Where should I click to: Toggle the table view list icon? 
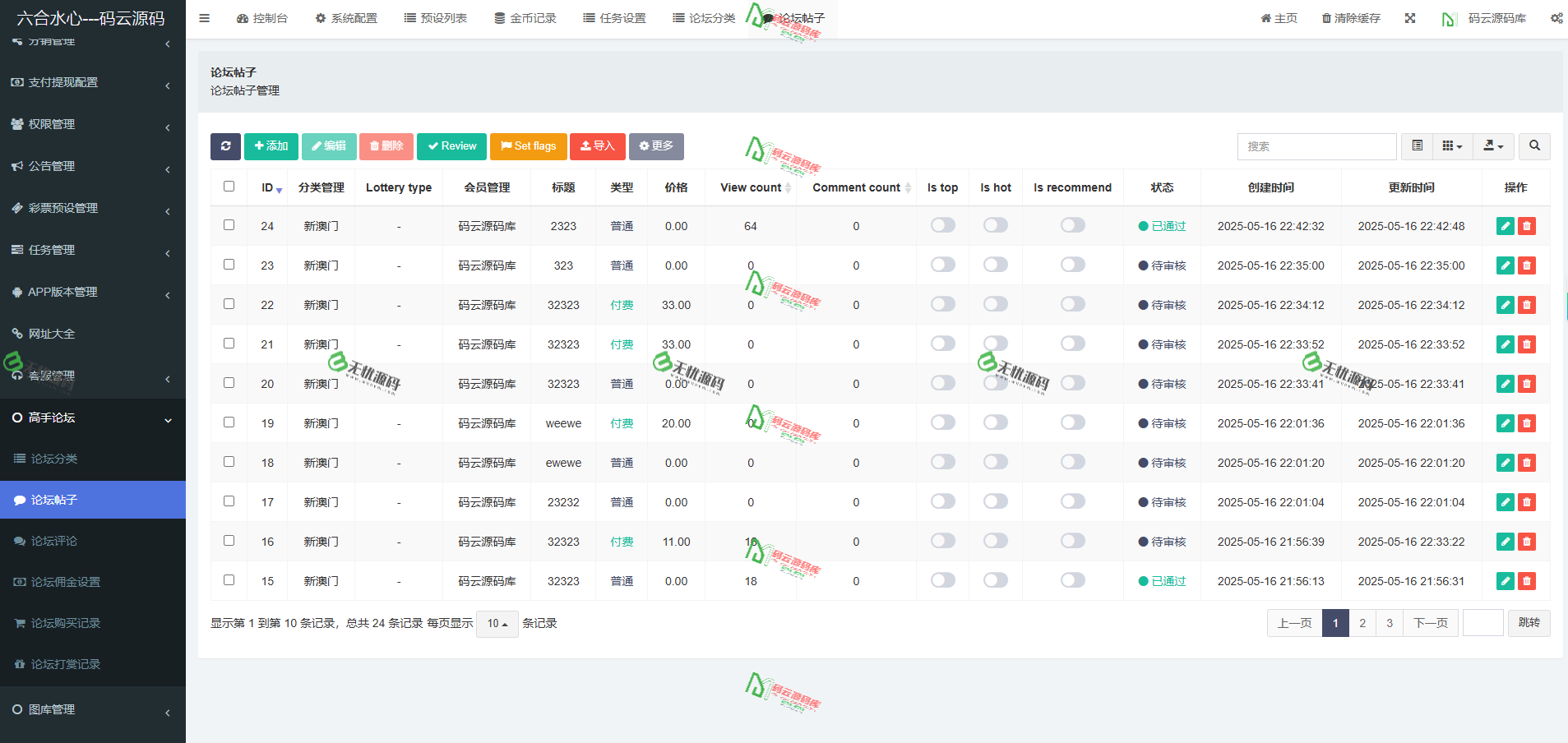click(x=1417, y=146)
